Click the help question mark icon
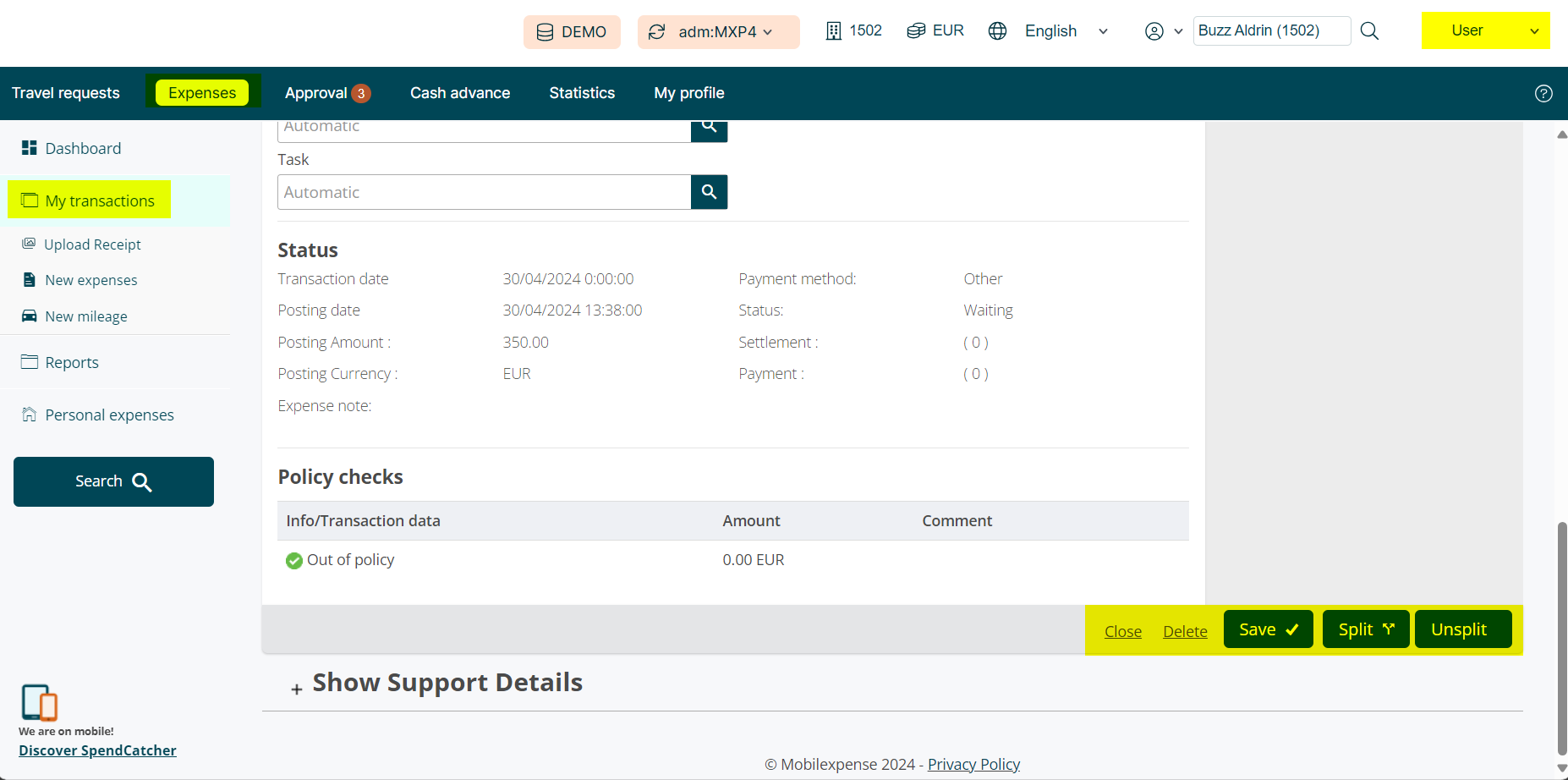1568x780 pixels. point(1543,94)
